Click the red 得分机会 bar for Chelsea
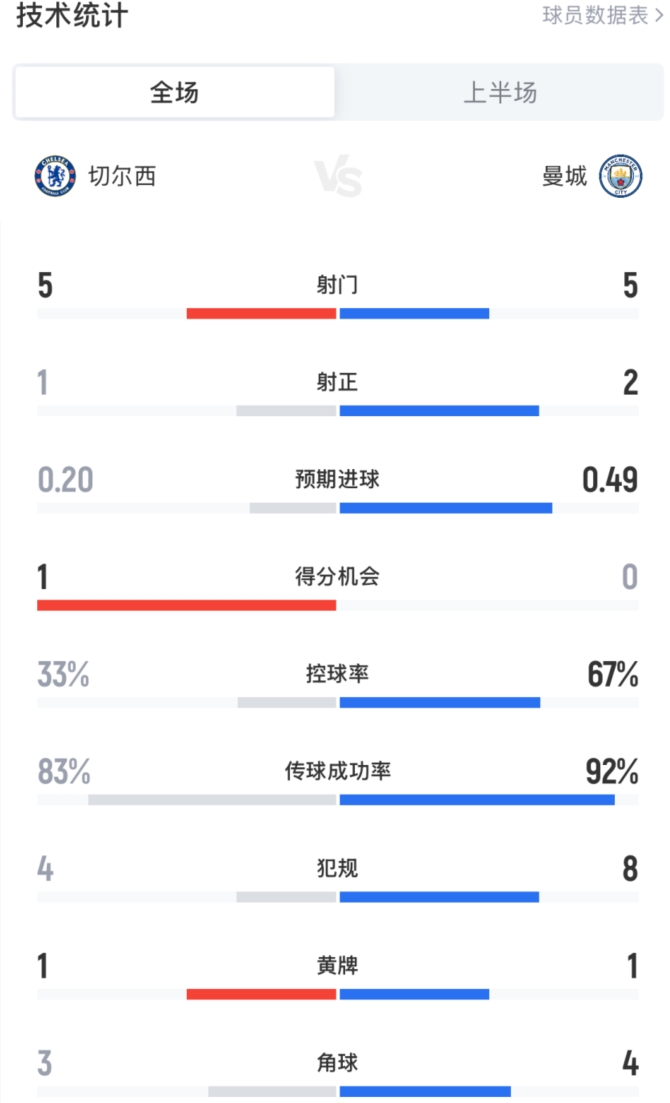This screenshot has width=670, height=1103. click(187, 605)
